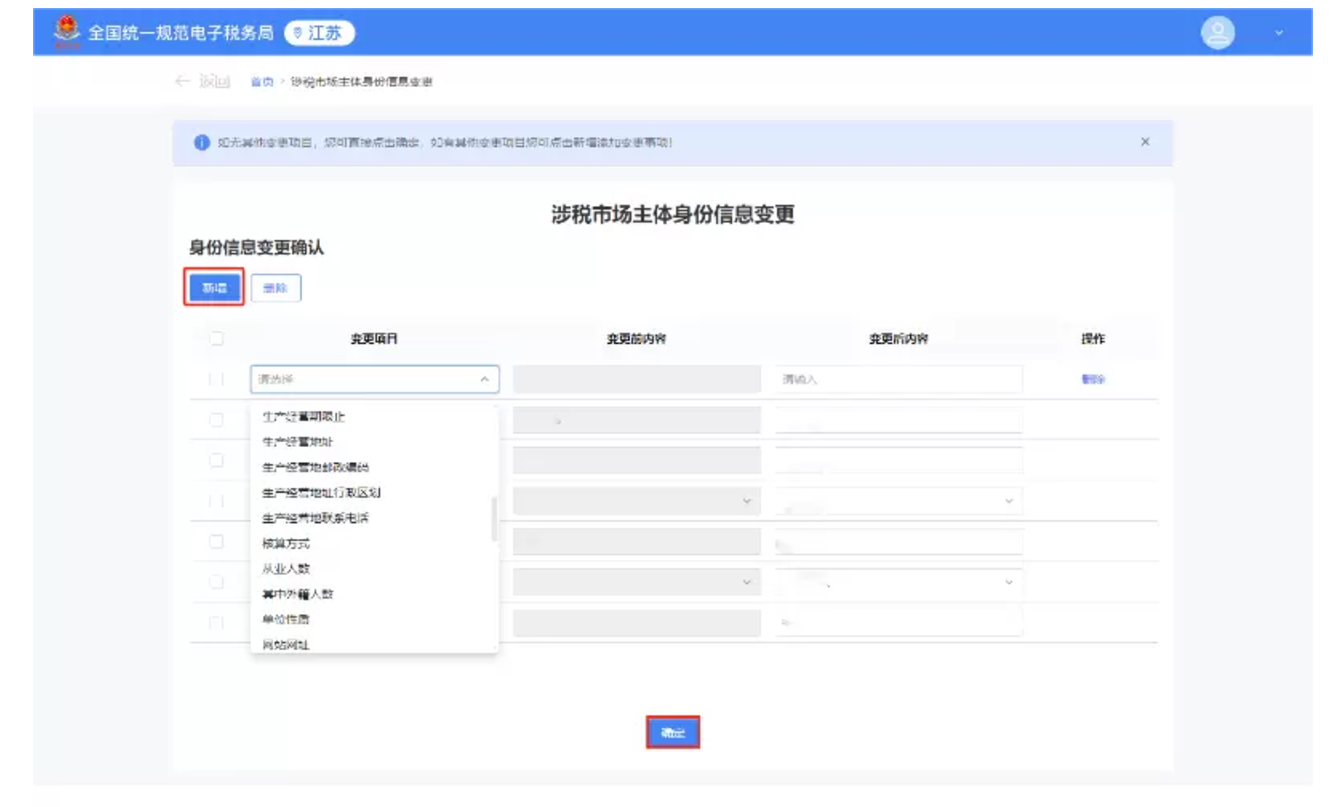Select 核算方式 option in the list

click(x=286, y=543)
